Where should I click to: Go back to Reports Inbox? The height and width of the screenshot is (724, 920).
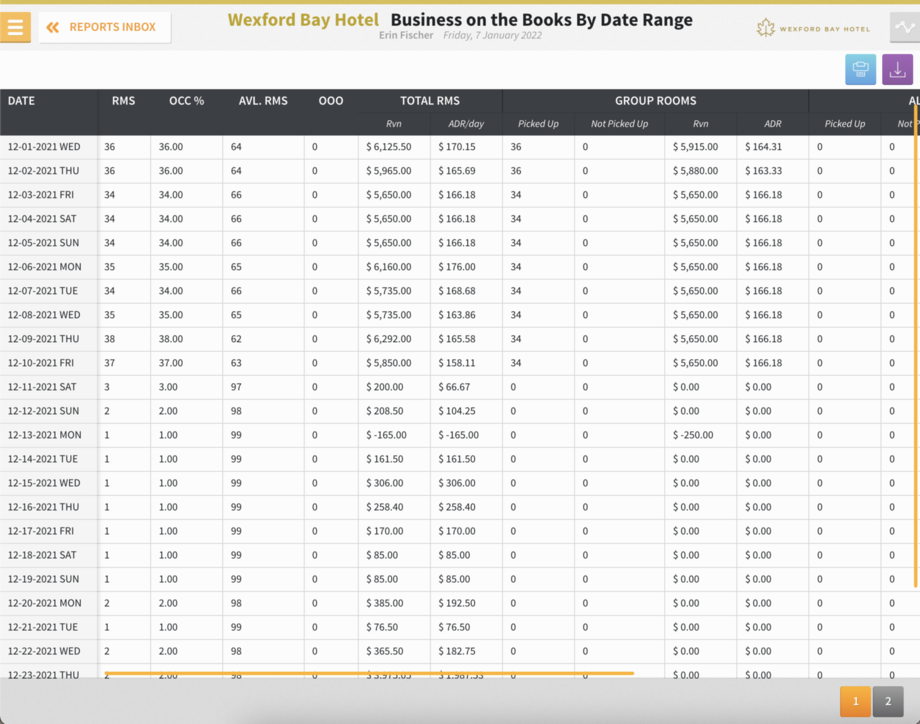click(104, 27)
